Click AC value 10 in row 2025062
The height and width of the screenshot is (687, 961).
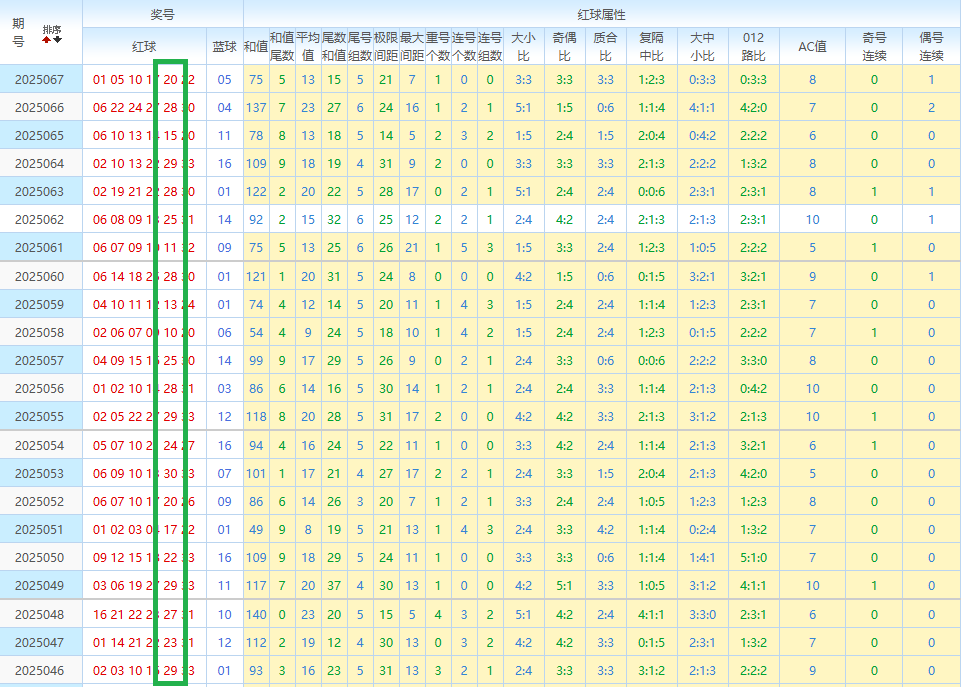click(812, 219)
